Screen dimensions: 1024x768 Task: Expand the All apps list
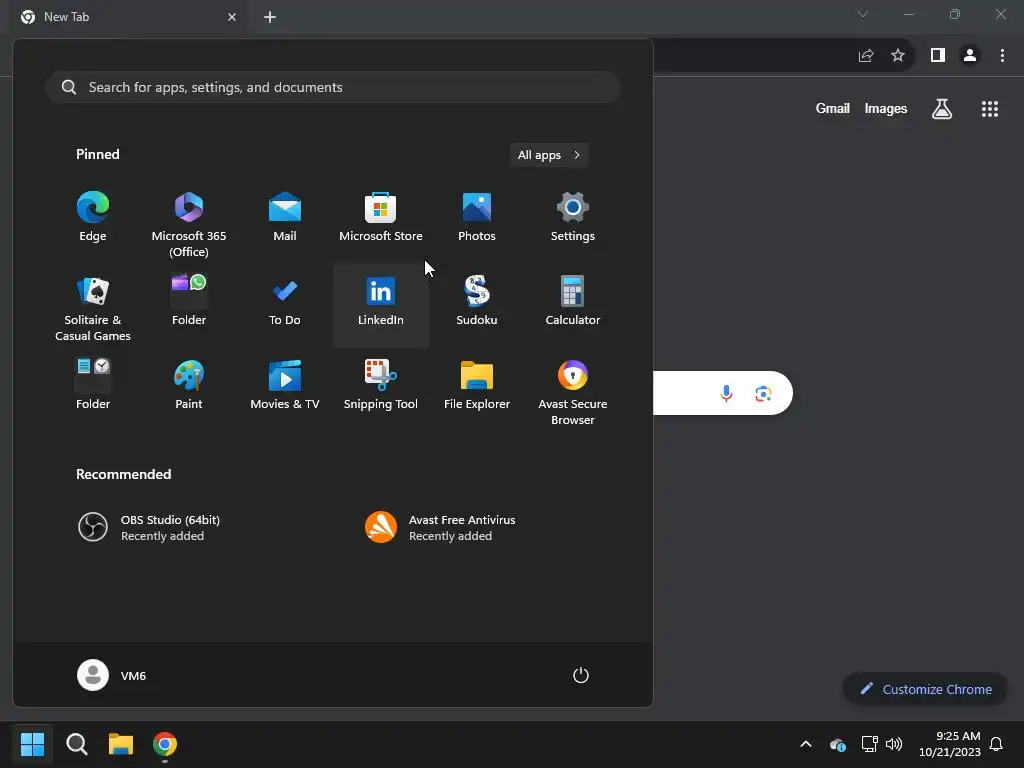[x=549, y=155]
